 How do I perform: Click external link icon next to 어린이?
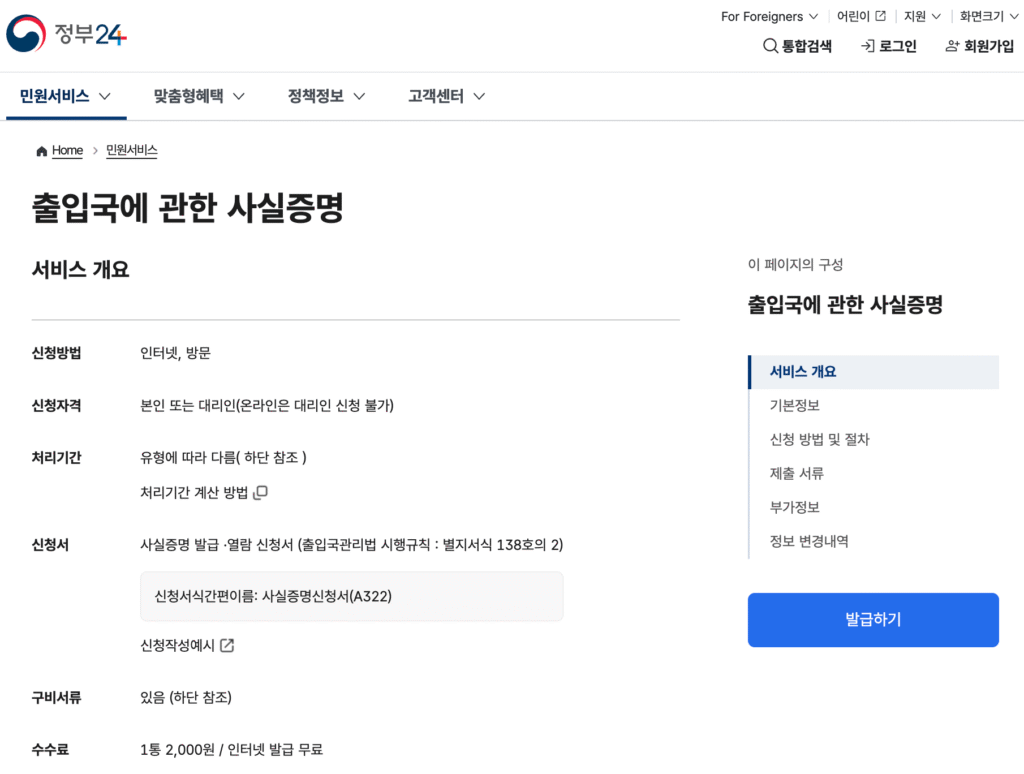[880, 16]
